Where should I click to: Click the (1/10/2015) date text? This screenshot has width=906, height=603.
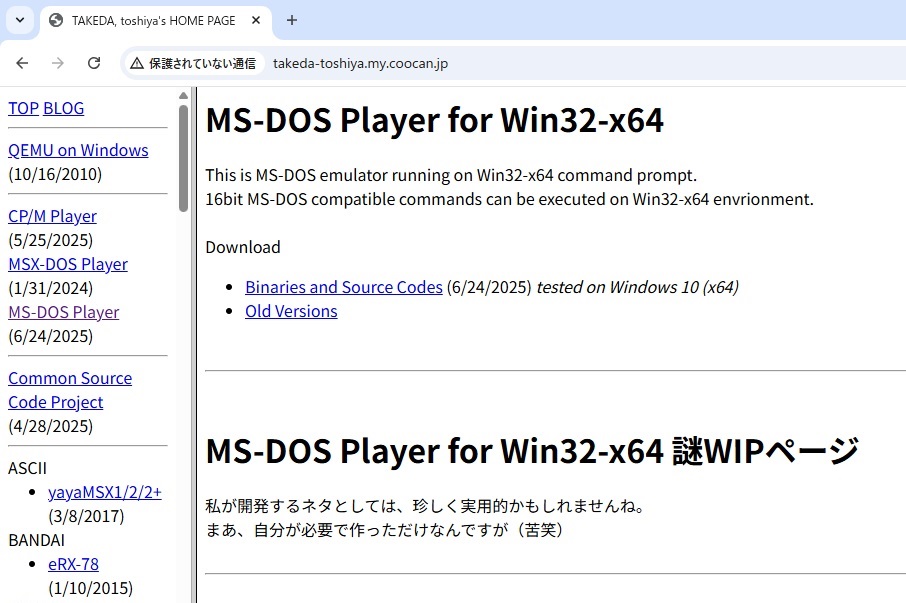90,589
